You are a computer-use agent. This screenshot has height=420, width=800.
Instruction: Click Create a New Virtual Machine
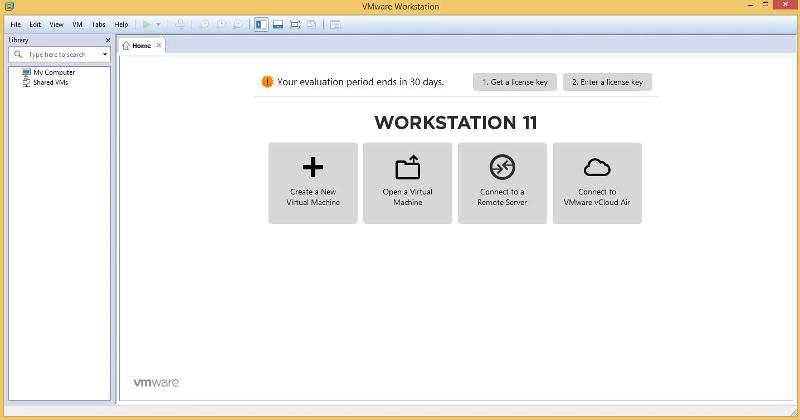(x=313, y=183)
